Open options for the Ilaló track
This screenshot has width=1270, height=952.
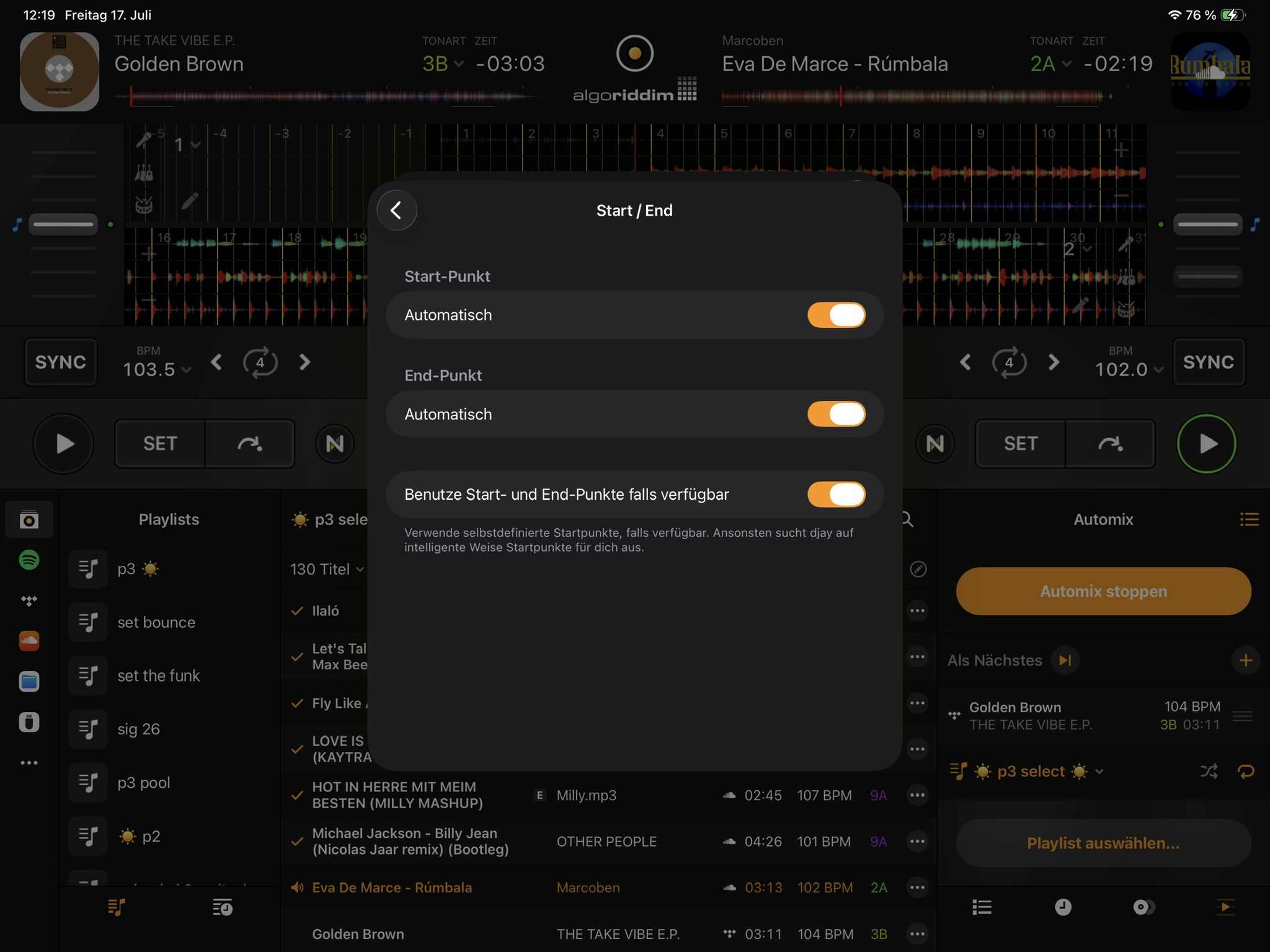[917, 610]
